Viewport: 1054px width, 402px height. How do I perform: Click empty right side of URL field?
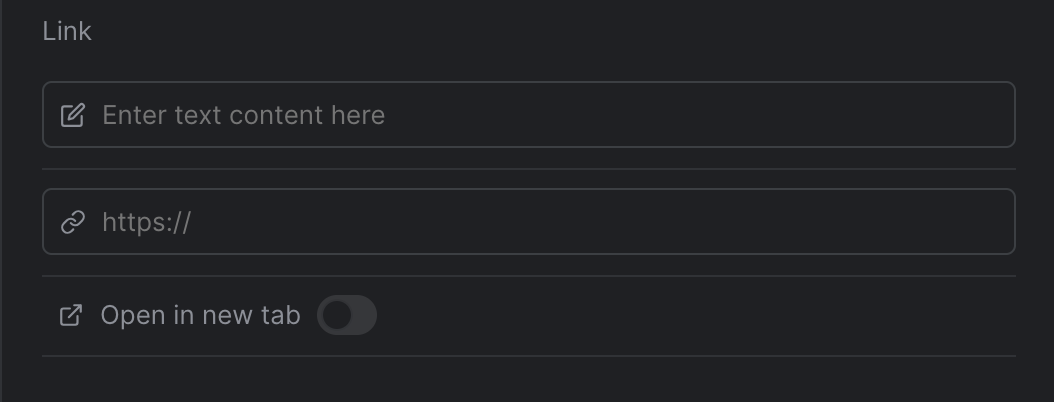(739, 221)
